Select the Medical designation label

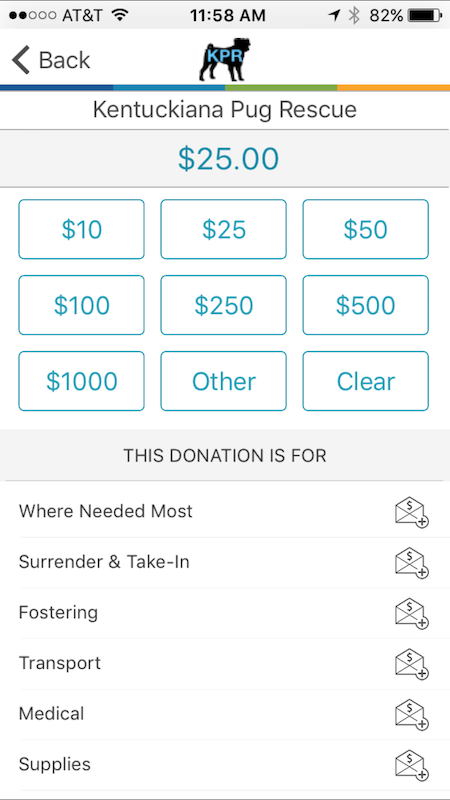click(52, 713)
